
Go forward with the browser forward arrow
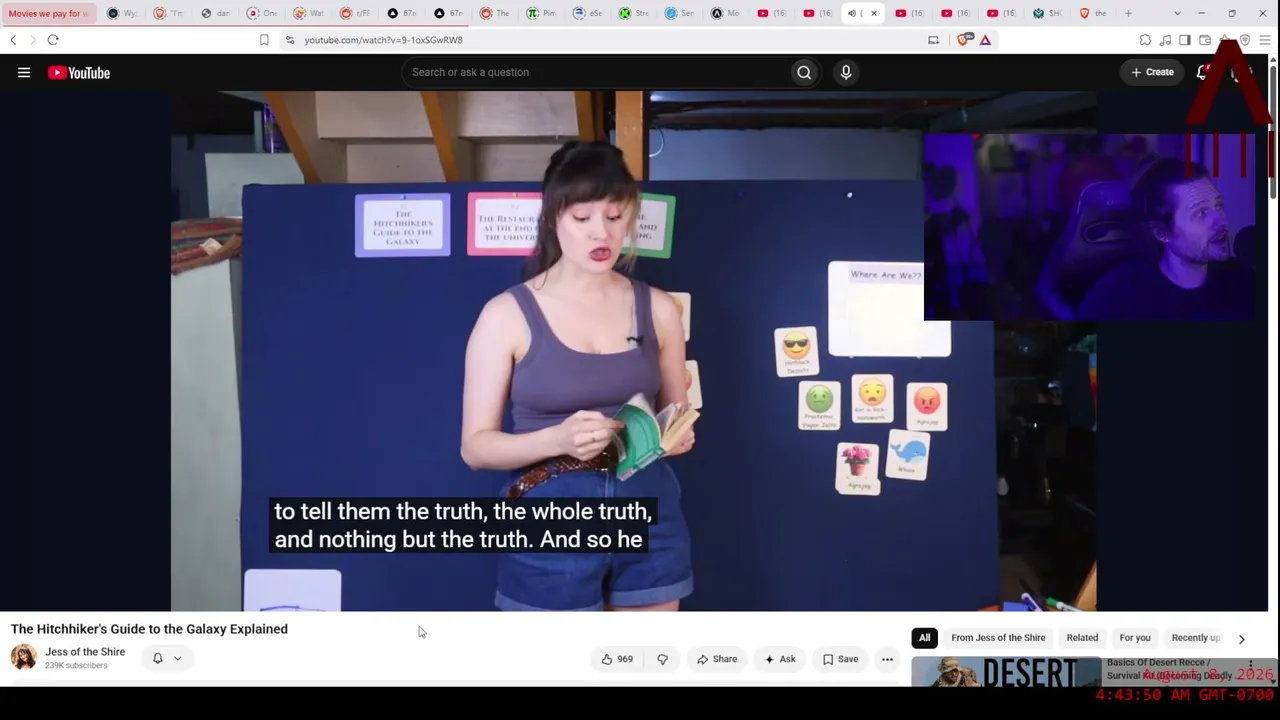click(x=32, y=40)
